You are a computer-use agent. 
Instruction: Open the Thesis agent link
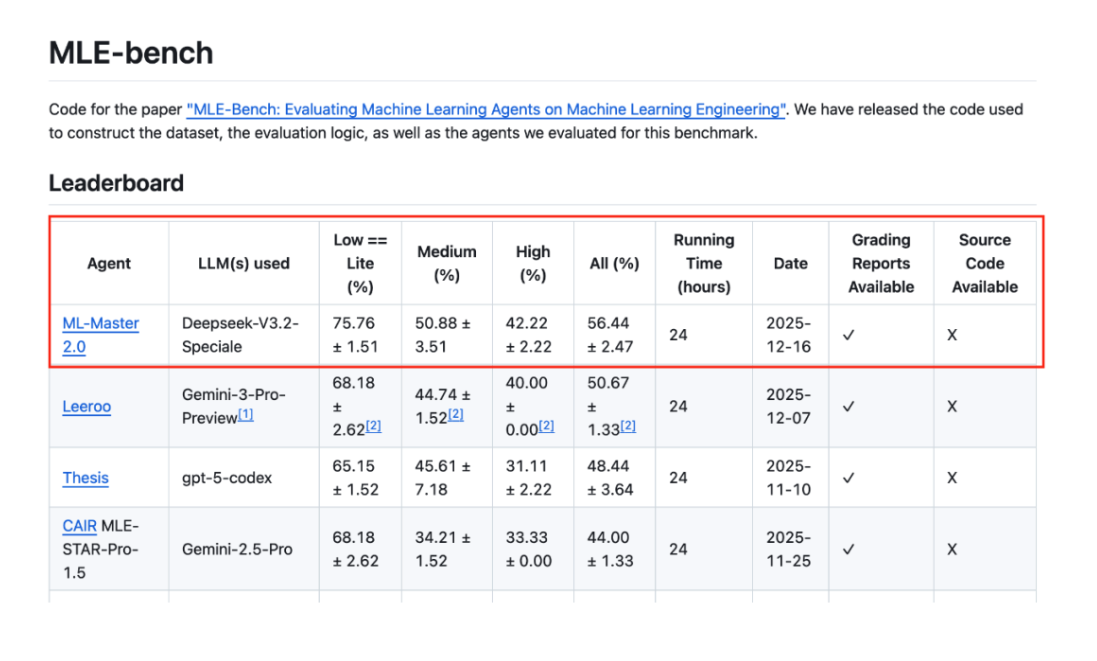click(x=85, y=477)
